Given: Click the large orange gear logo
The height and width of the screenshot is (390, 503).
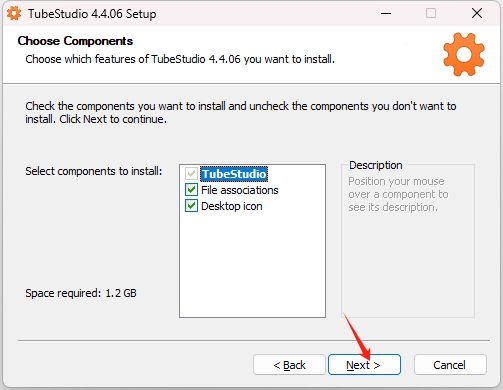Looking at the screenshot, I should click(464, 54).
